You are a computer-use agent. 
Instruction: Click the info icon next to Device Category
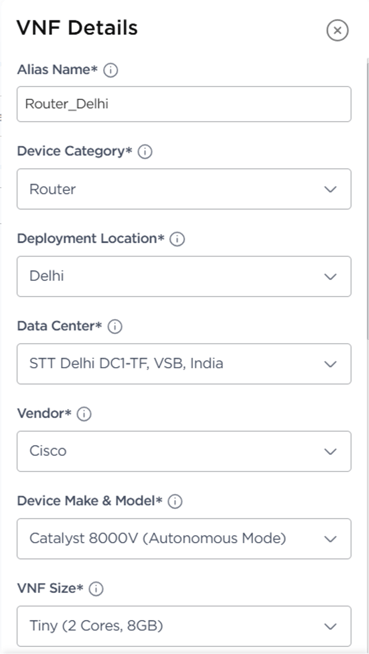(x=145, y=152)
